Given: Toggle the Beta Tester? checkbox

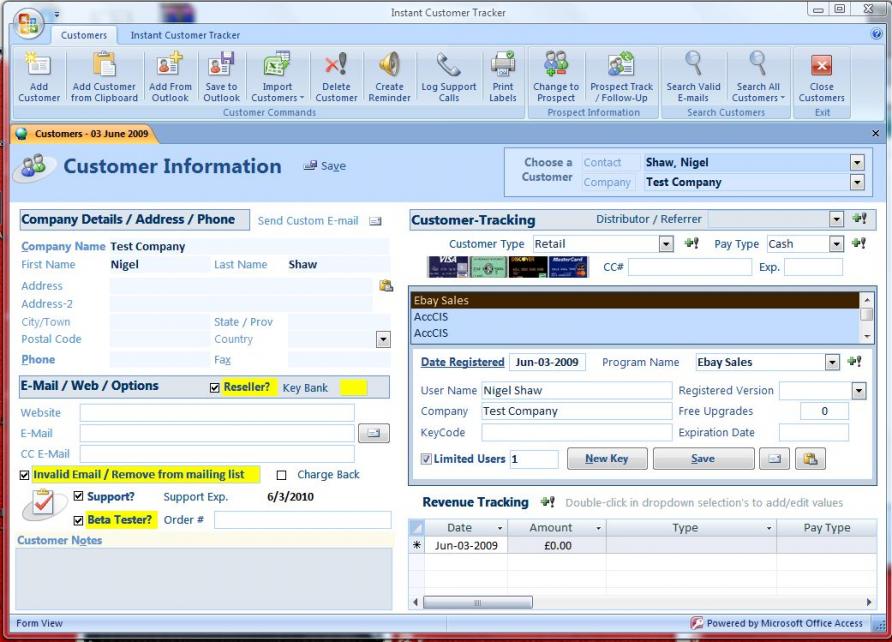Looking at the screenshot, I should [x=79, y=520].
